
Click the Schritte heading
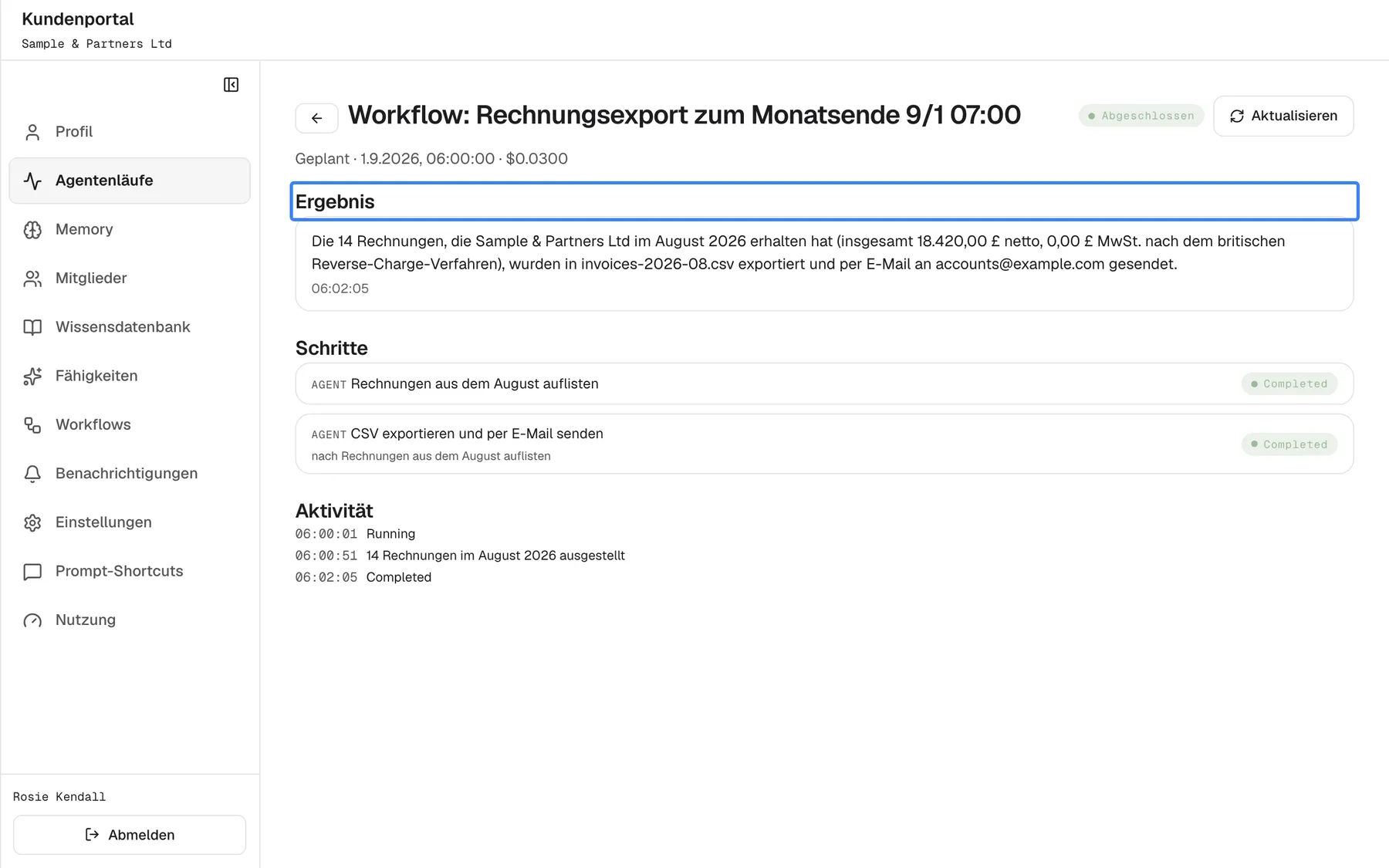click(x=332, y=349)
